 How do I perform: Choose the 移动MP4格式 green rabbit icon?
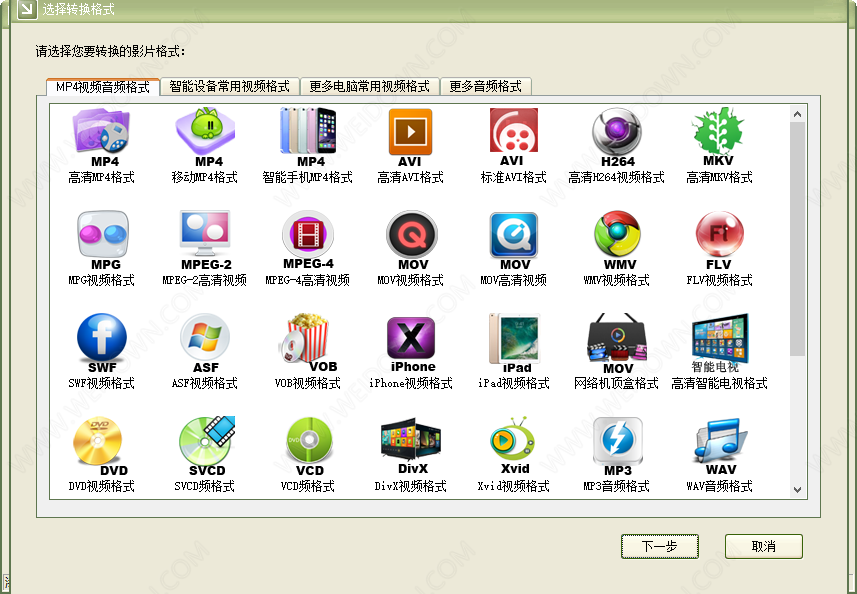click(x=206, y=131)
